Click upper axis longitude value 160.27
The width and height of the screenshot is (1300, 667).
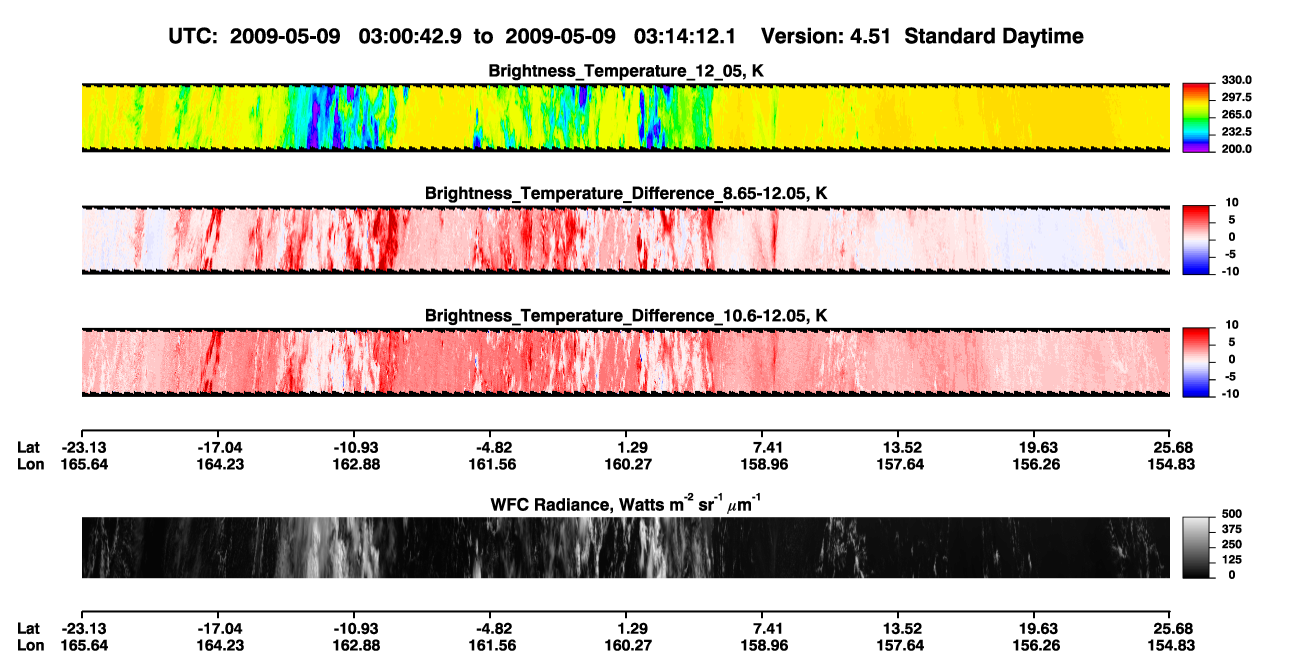point(627,465)
